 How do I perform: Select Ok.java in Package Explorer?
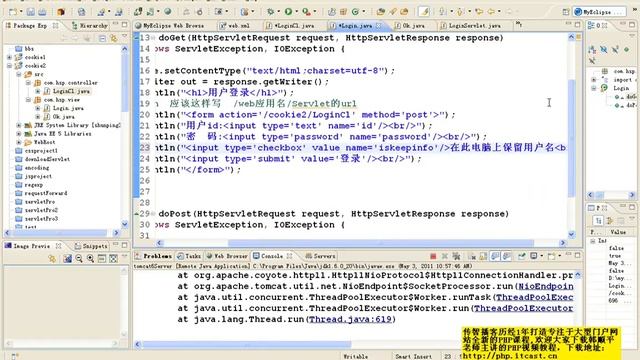click(x=63, y=117)
